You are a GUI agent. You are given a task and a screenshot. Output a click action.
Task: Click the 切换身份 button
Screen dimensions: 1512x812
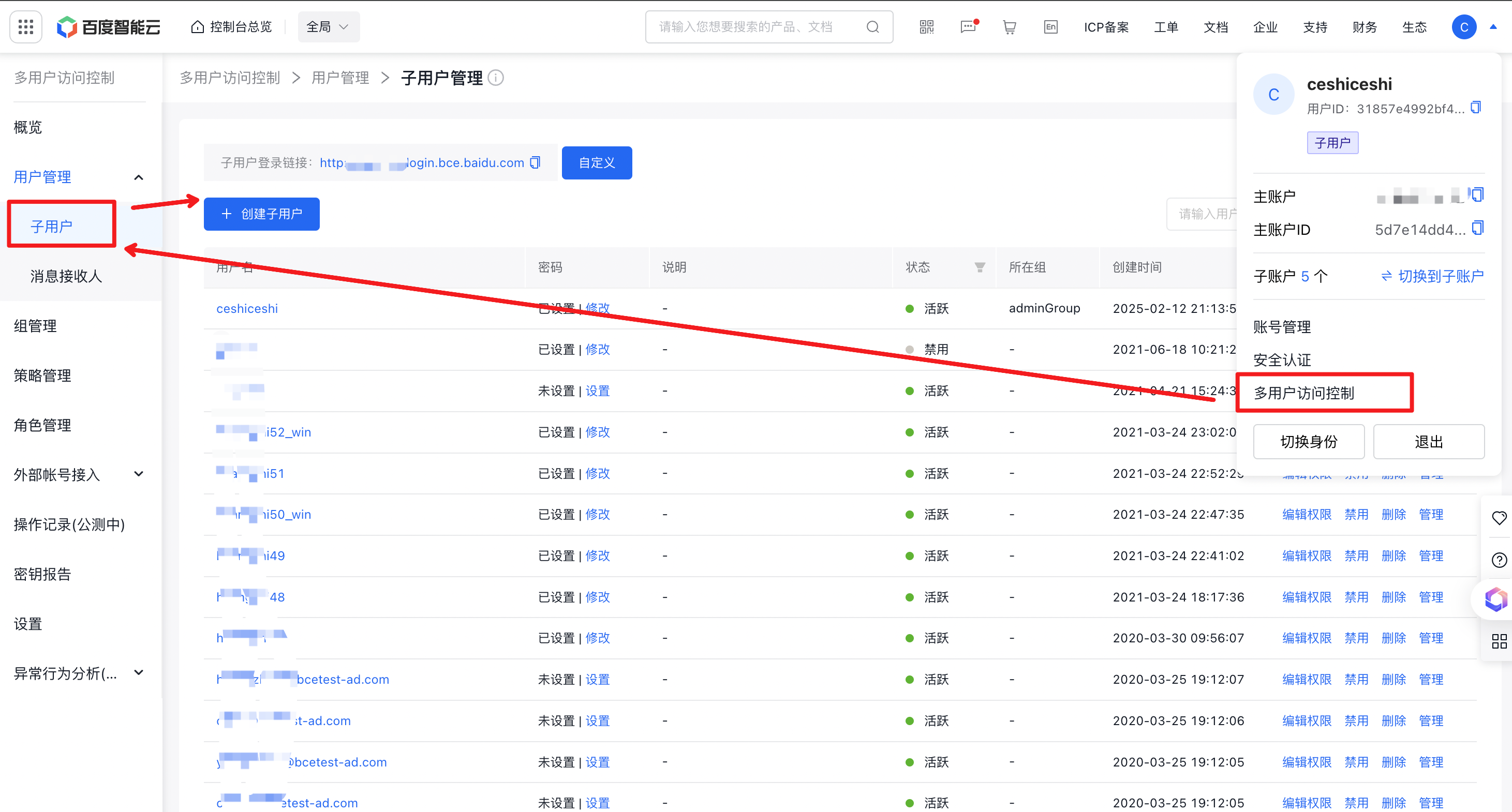[x=1308, y=441]
